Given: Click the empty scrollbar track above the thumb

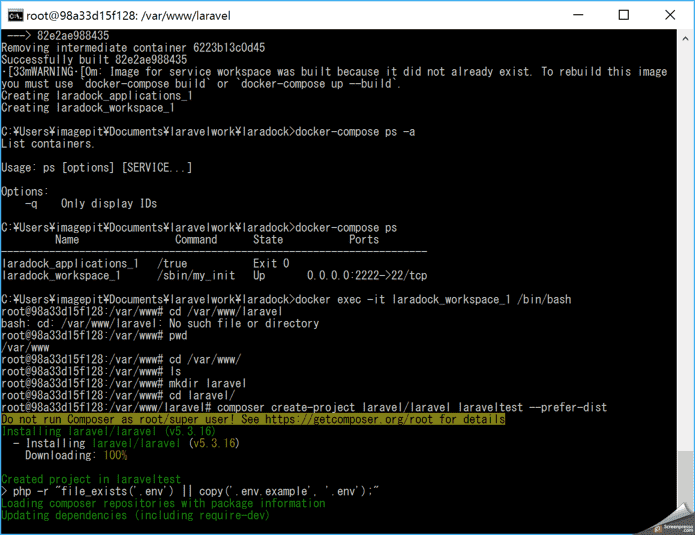Looking at the screenshot, I should click(685, 250).
